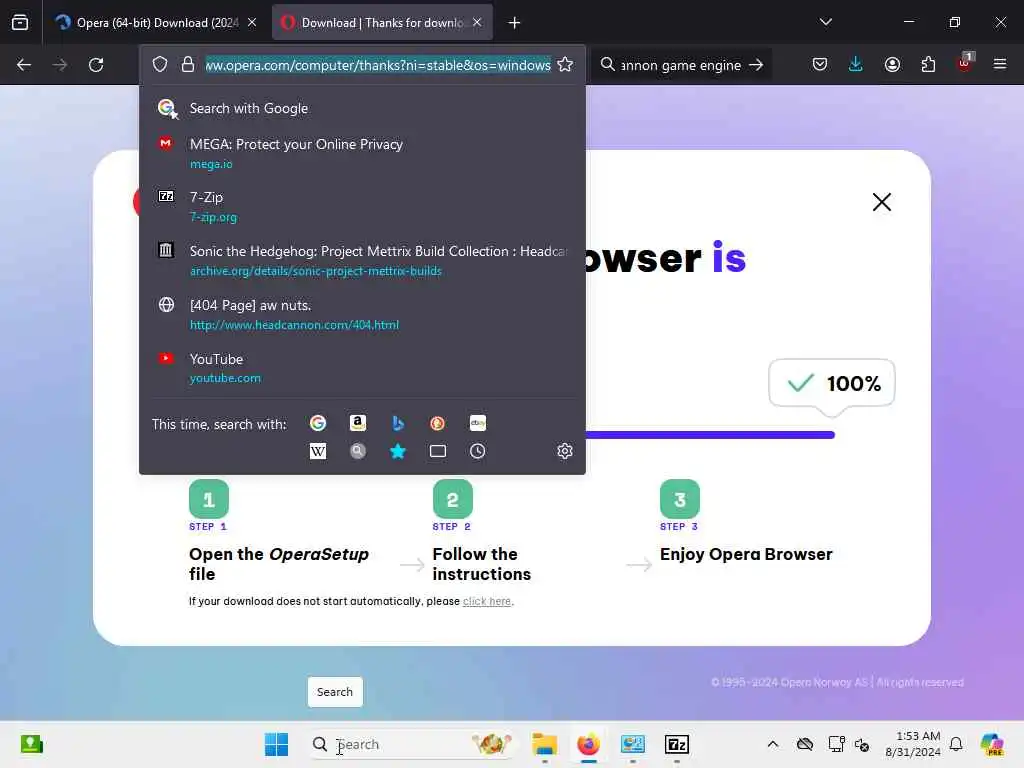Screen dimensions: 1024x768
Task: Save page to Pocket
Action: 820,65
